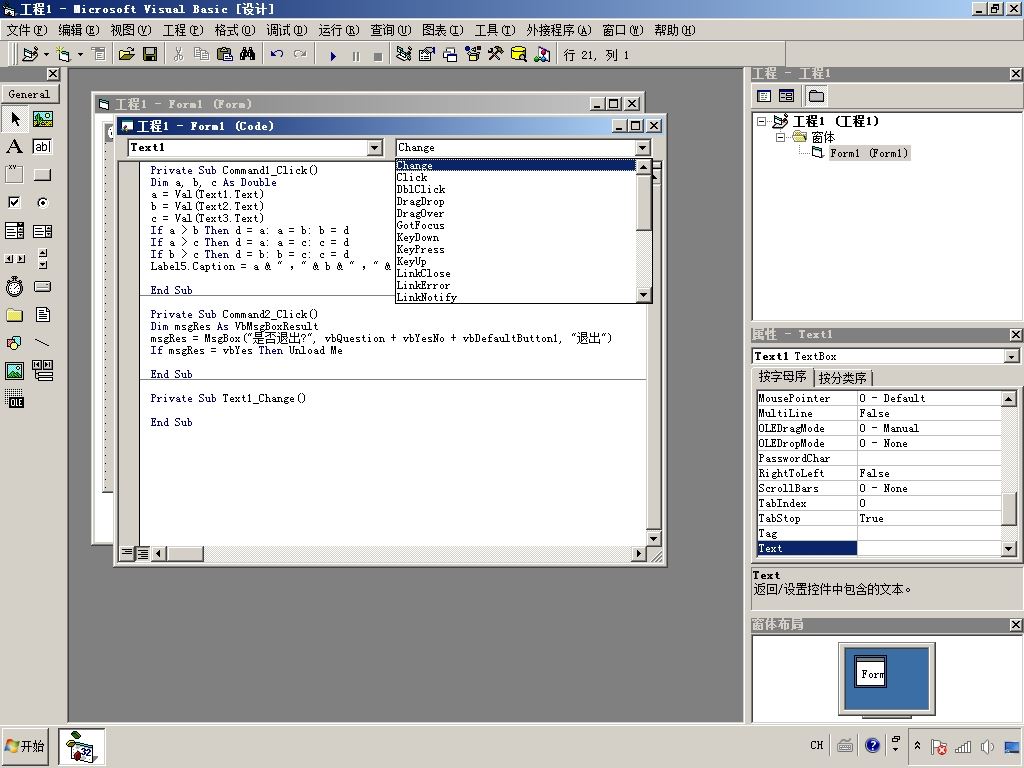
Task: Open dropdown arrow beside Add Project icon
Action: pyautogui.click(x=46, y=54)
